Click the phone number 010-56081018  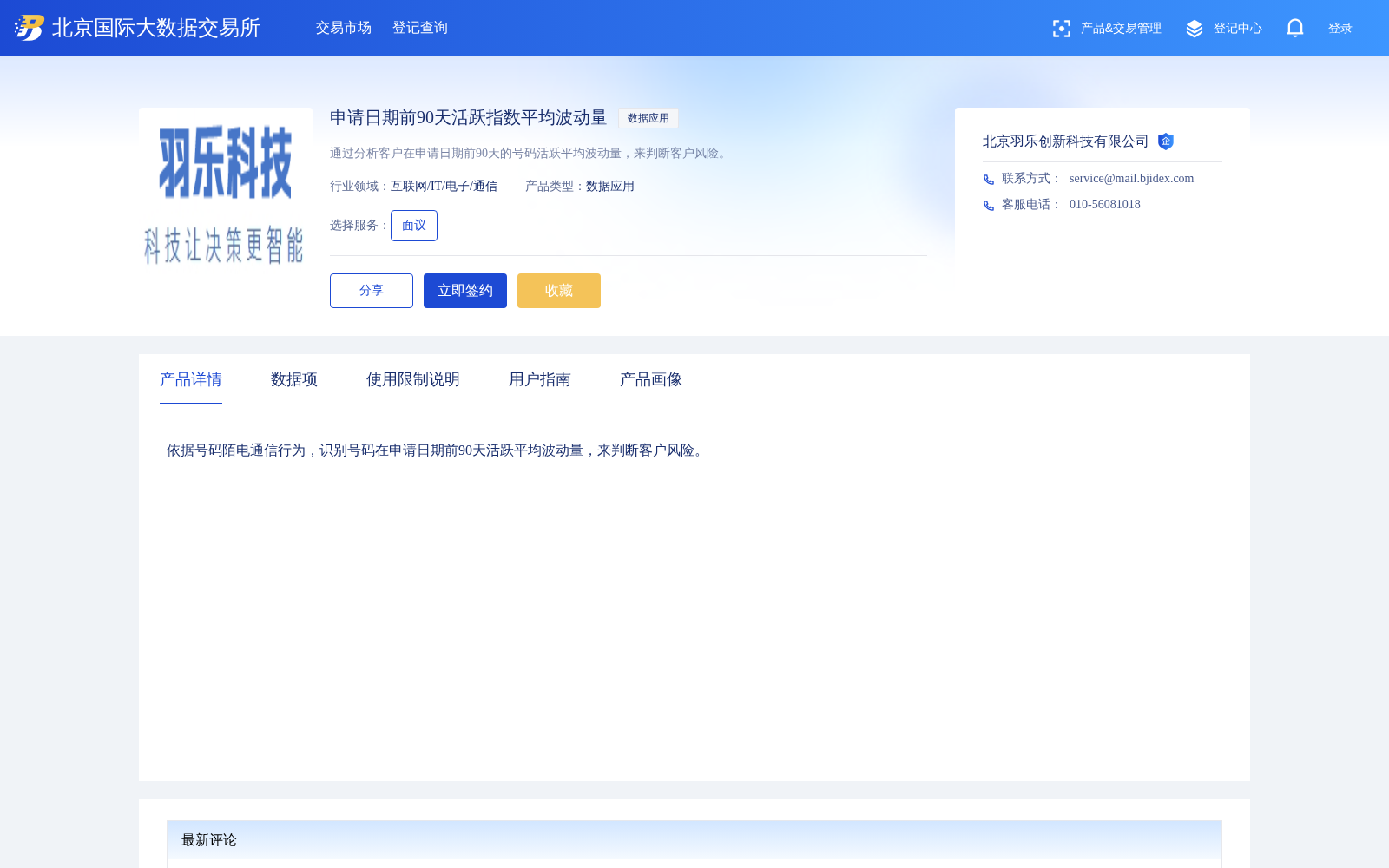pos(1105,205)
